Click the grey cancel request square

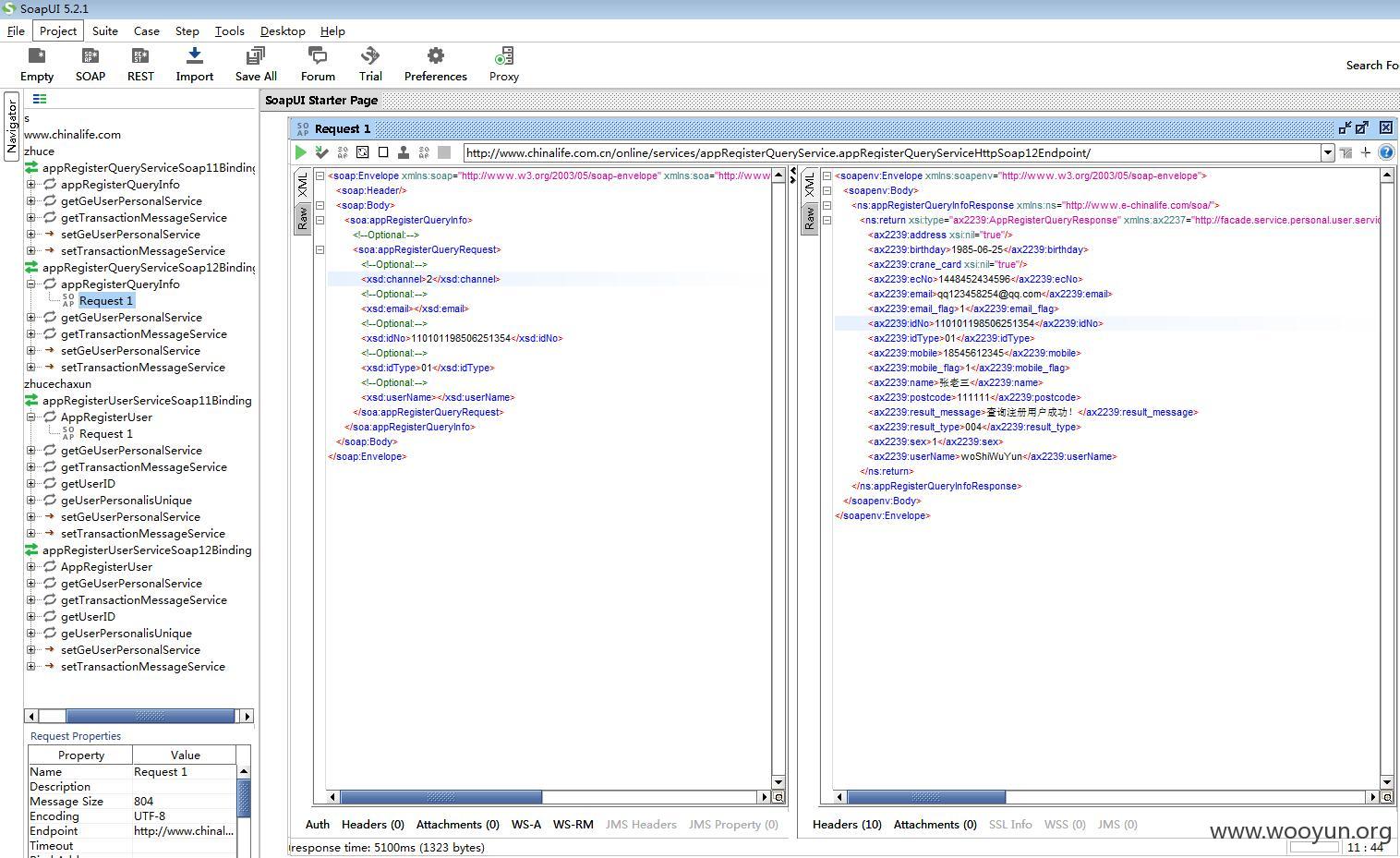coord(444,152)
